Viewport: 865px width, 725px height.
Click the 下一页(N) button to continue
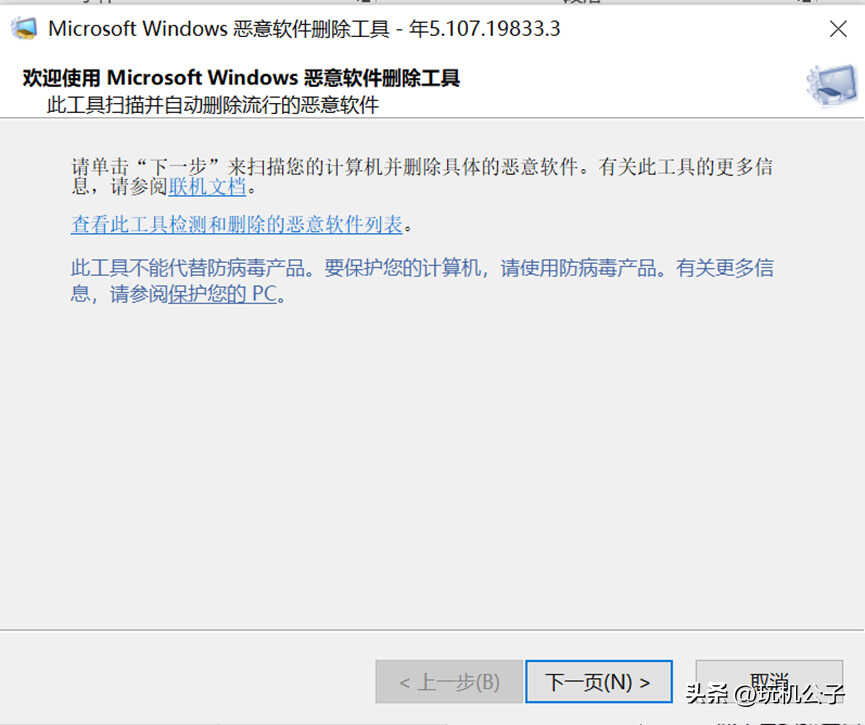click(x=599, y=682)
